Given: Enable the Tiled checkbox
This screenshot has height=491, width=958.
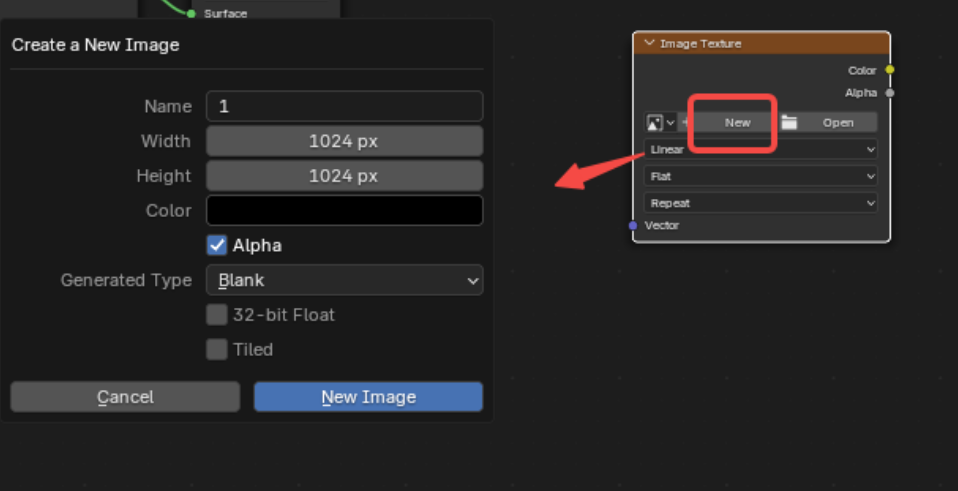Looking at the screenshot, I should click(x=217, y=350).
